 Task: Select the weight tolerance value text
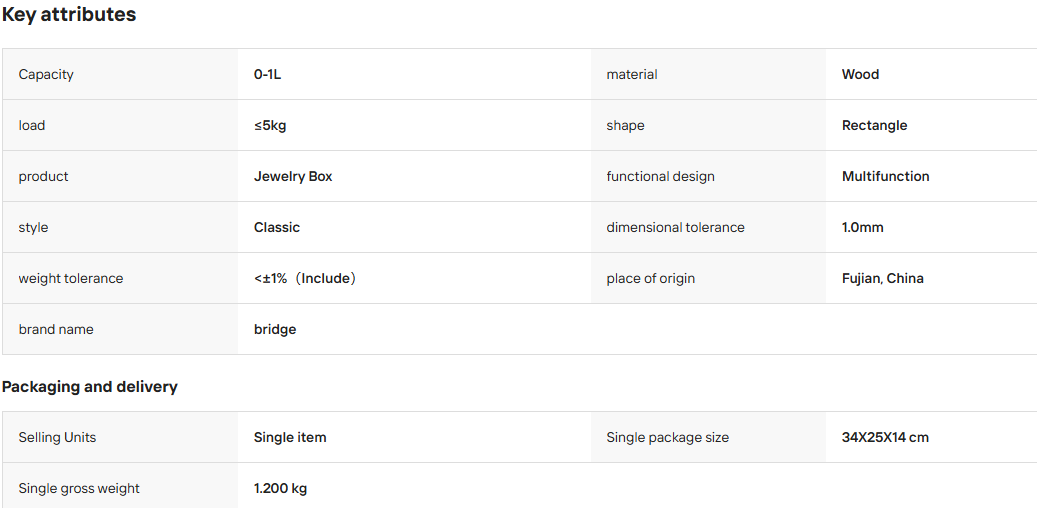(306, 278)
